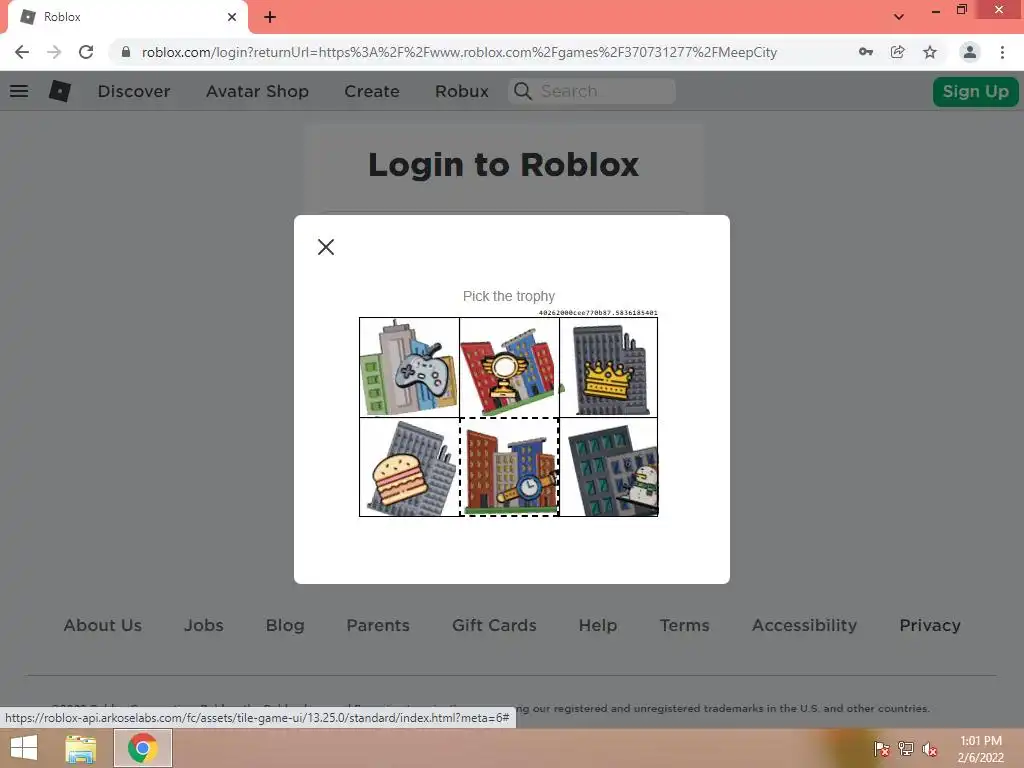Open the Parents footer link
This screenshot has height=768, width=1024.
[x=378, y=625]
